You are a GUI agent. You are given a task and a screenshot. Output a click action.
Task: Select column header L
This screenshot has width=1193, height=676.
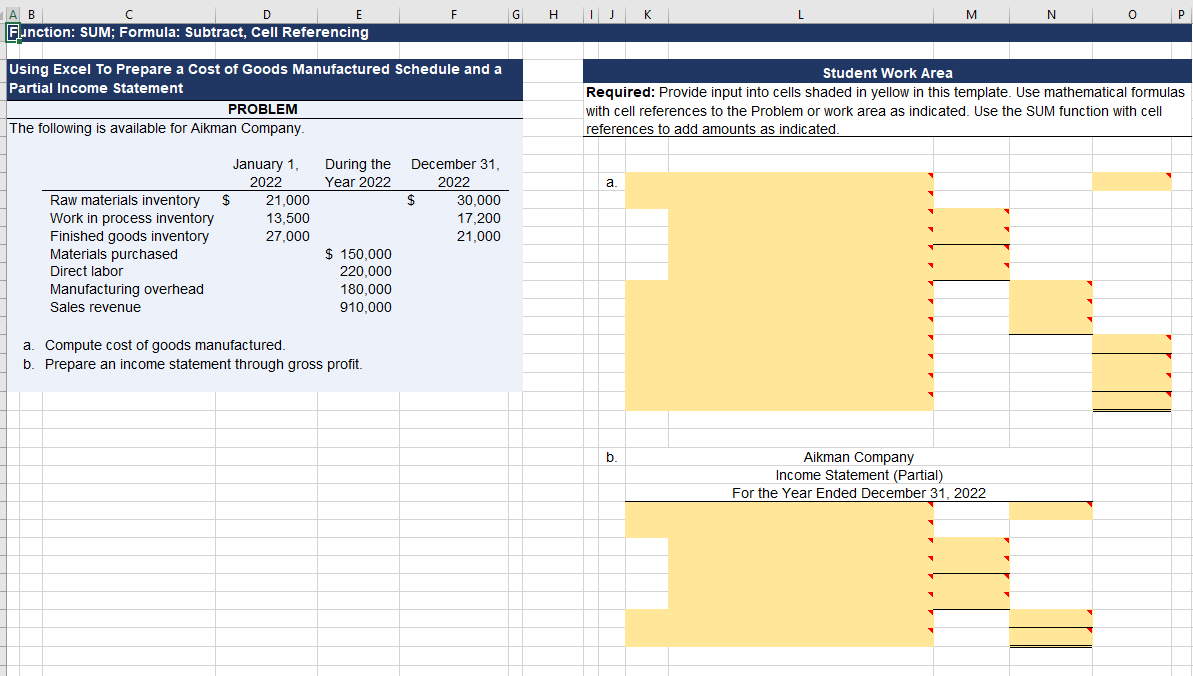coord(800,14)
